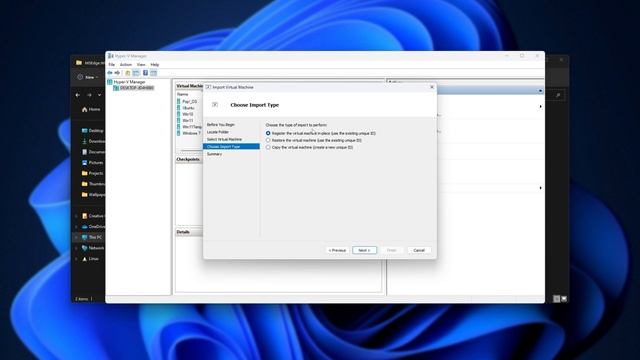Open the File menu in Hyper-V Manager

111,64
